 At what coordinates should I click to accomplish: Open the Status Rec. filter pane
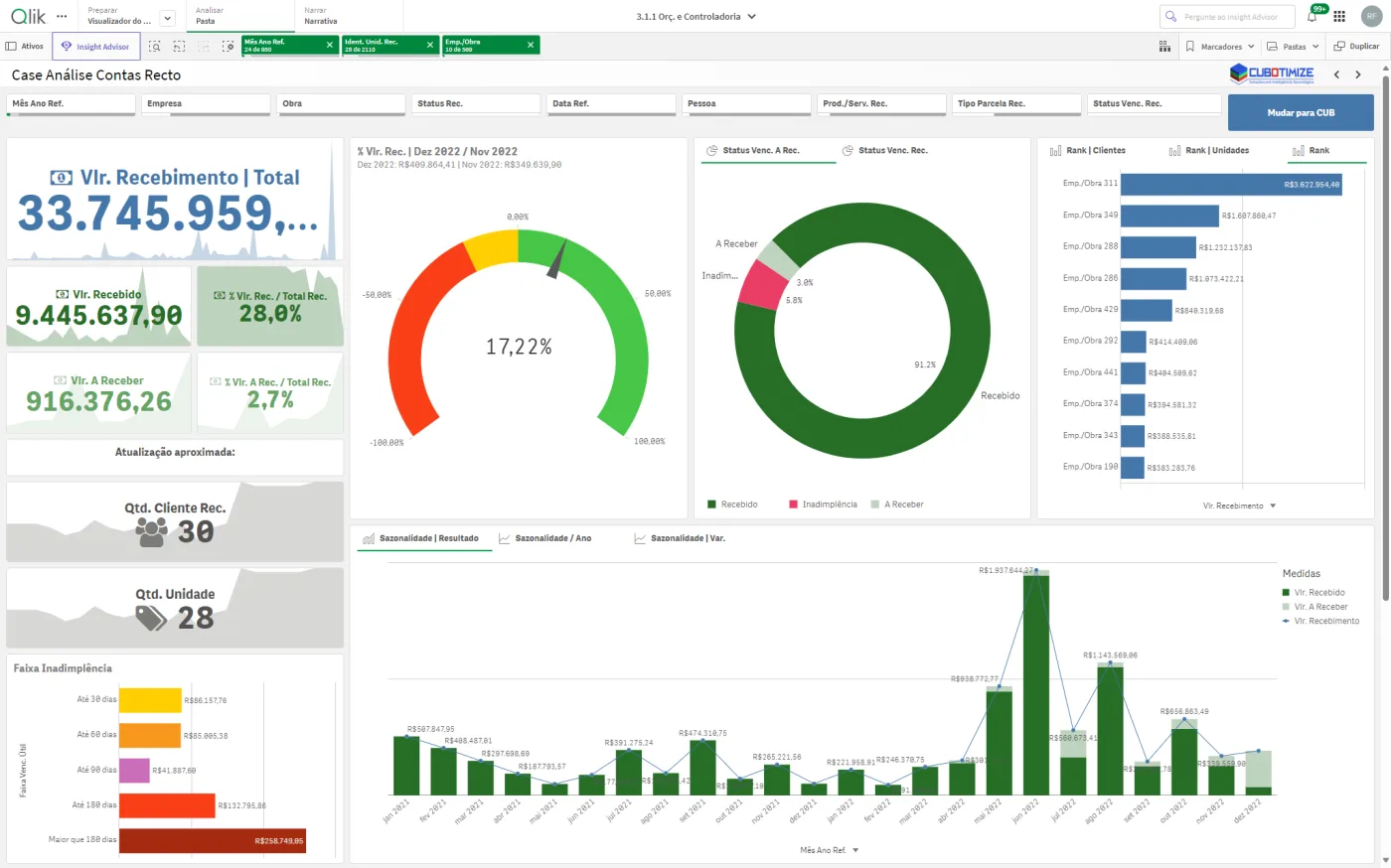476,104
